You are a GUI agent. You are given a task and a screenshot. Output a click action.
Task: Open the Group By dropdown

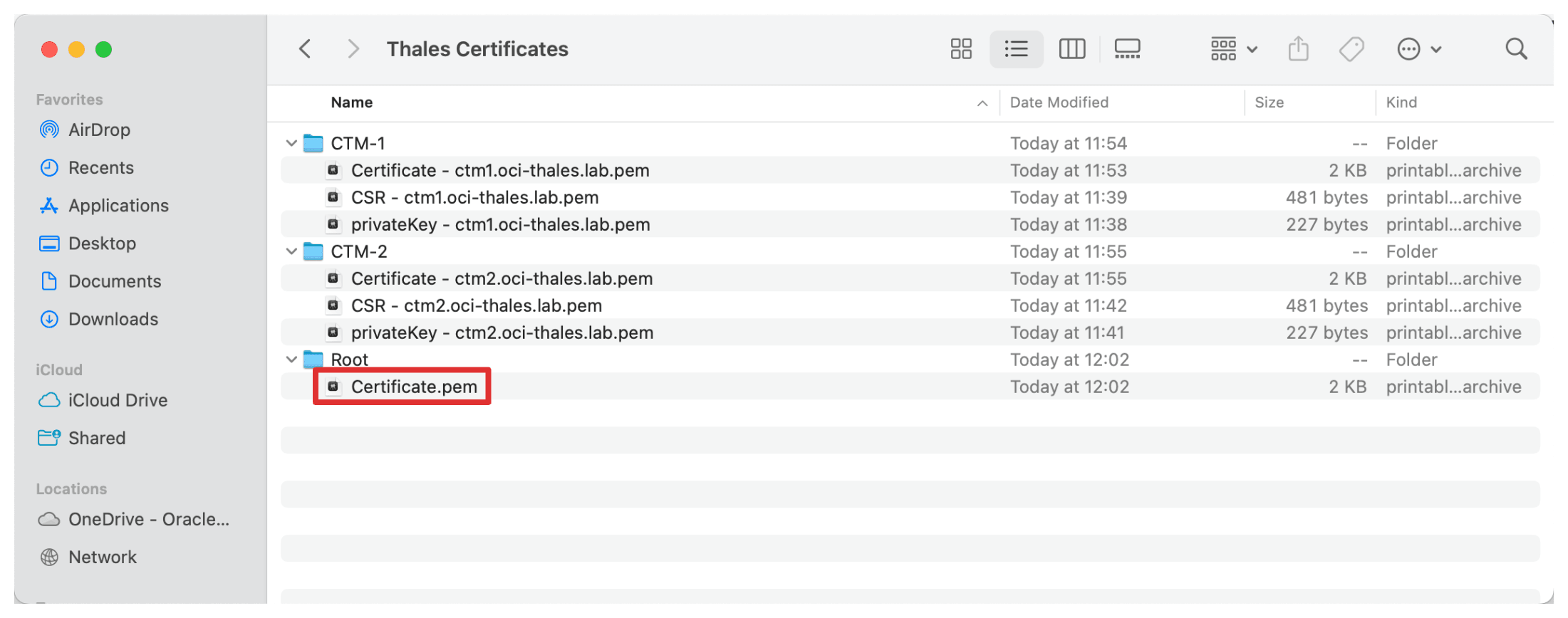(1234, 49)
